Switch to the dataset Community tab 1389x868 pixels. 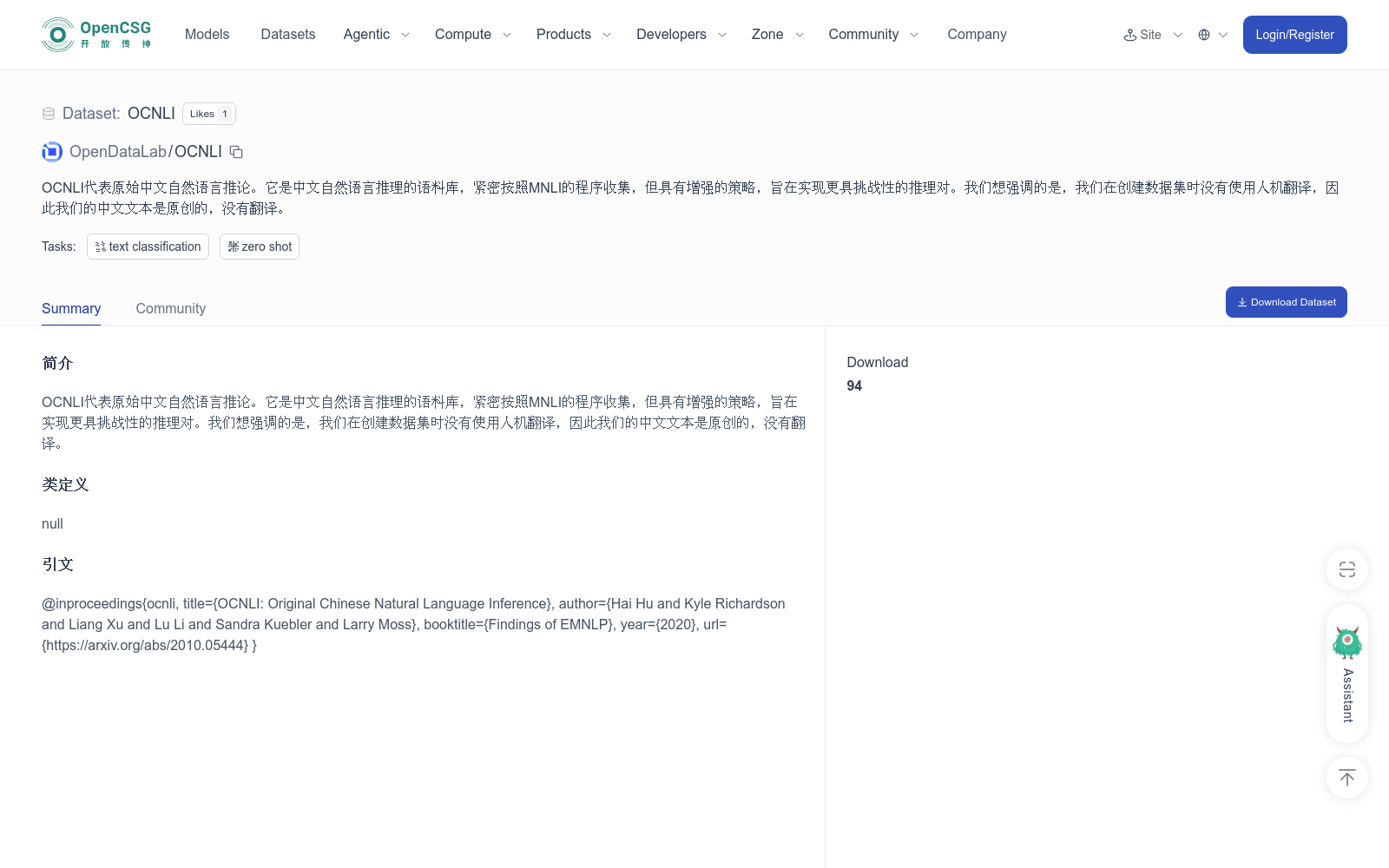171,309
